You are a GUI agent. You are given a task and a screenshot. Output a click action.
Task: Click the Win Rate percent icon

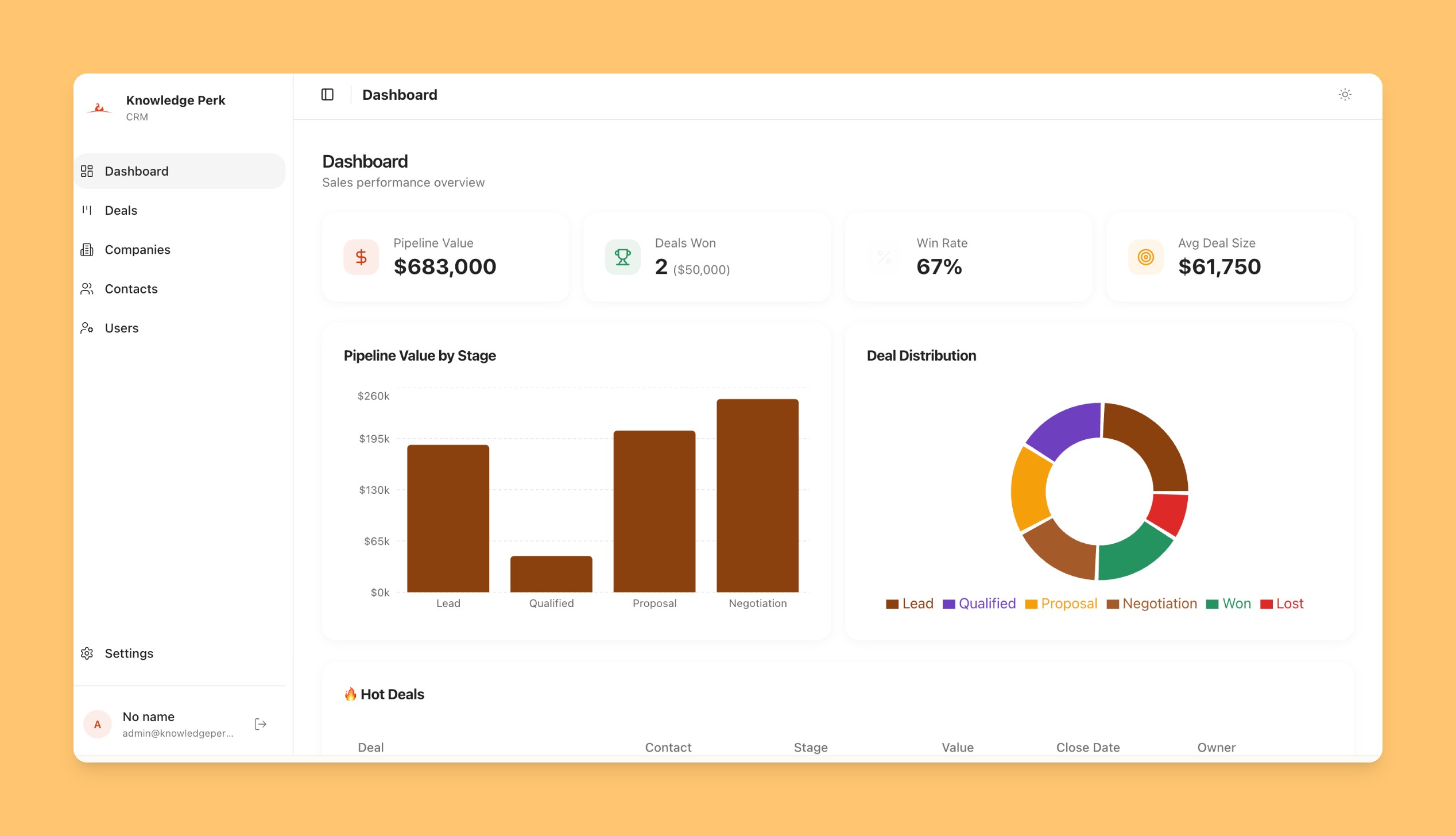884,257
